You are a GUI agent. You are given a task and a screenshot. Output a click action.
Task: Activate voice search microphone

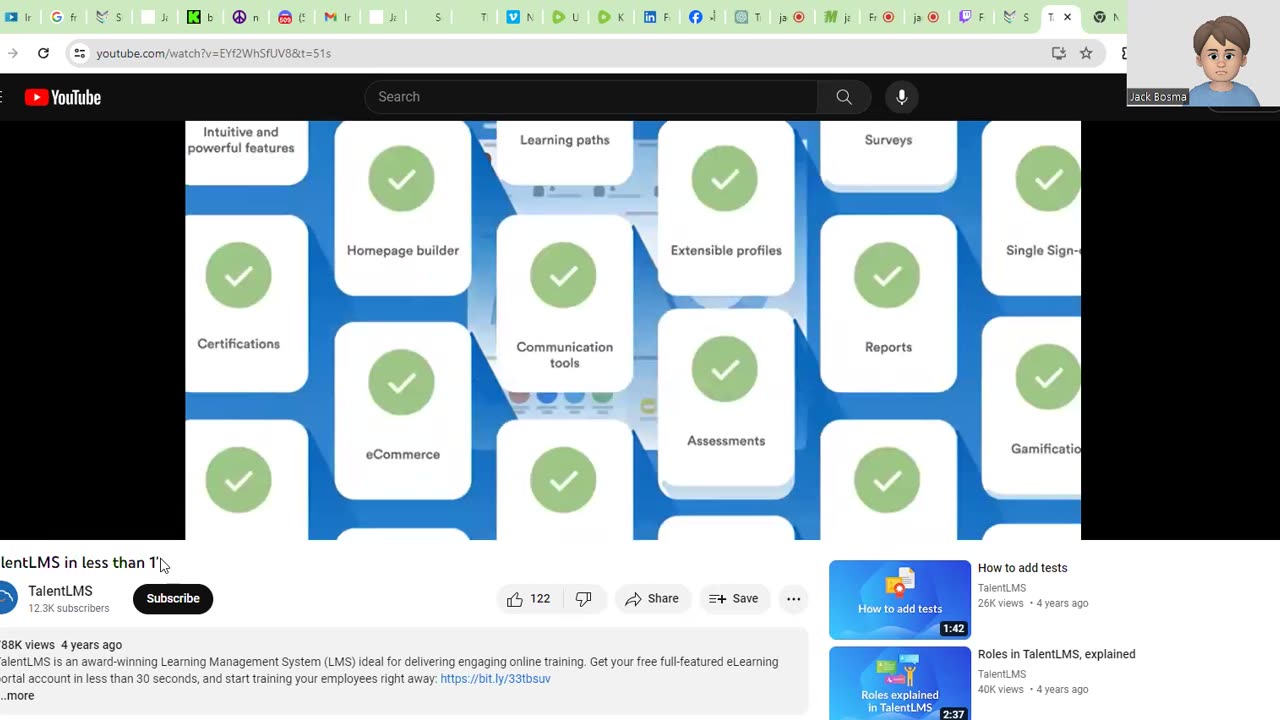tap(901, 97)
